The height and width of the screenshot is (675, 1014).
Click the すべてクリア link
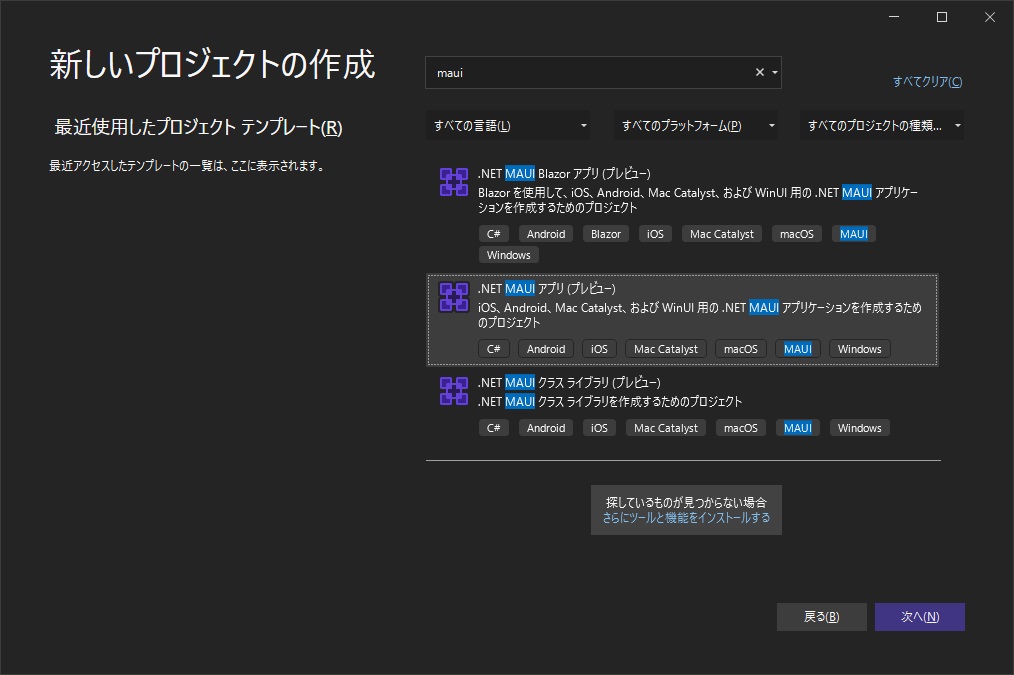(927, 81)
